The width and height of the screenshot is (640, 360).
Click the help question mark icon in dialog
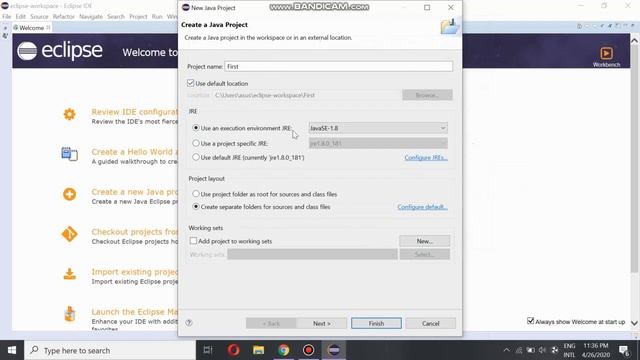coord(189,323)
